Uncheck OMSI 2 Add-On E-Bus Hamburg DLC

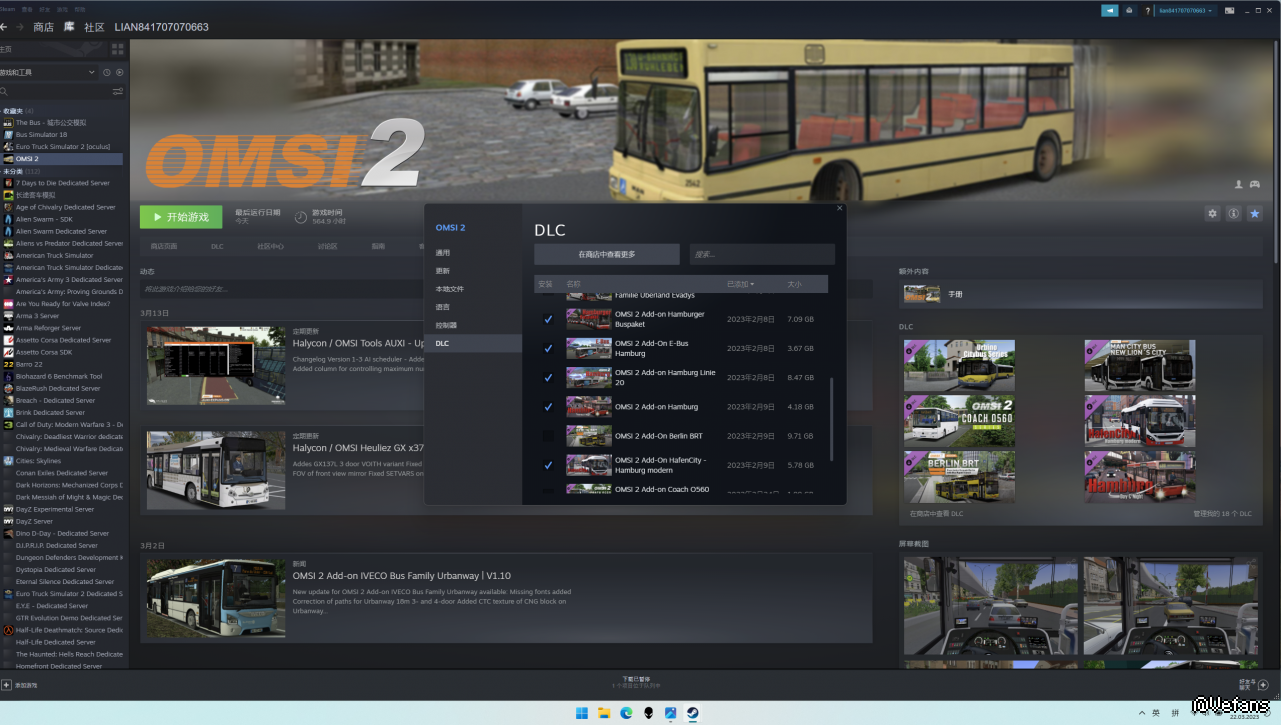(548, 348)
